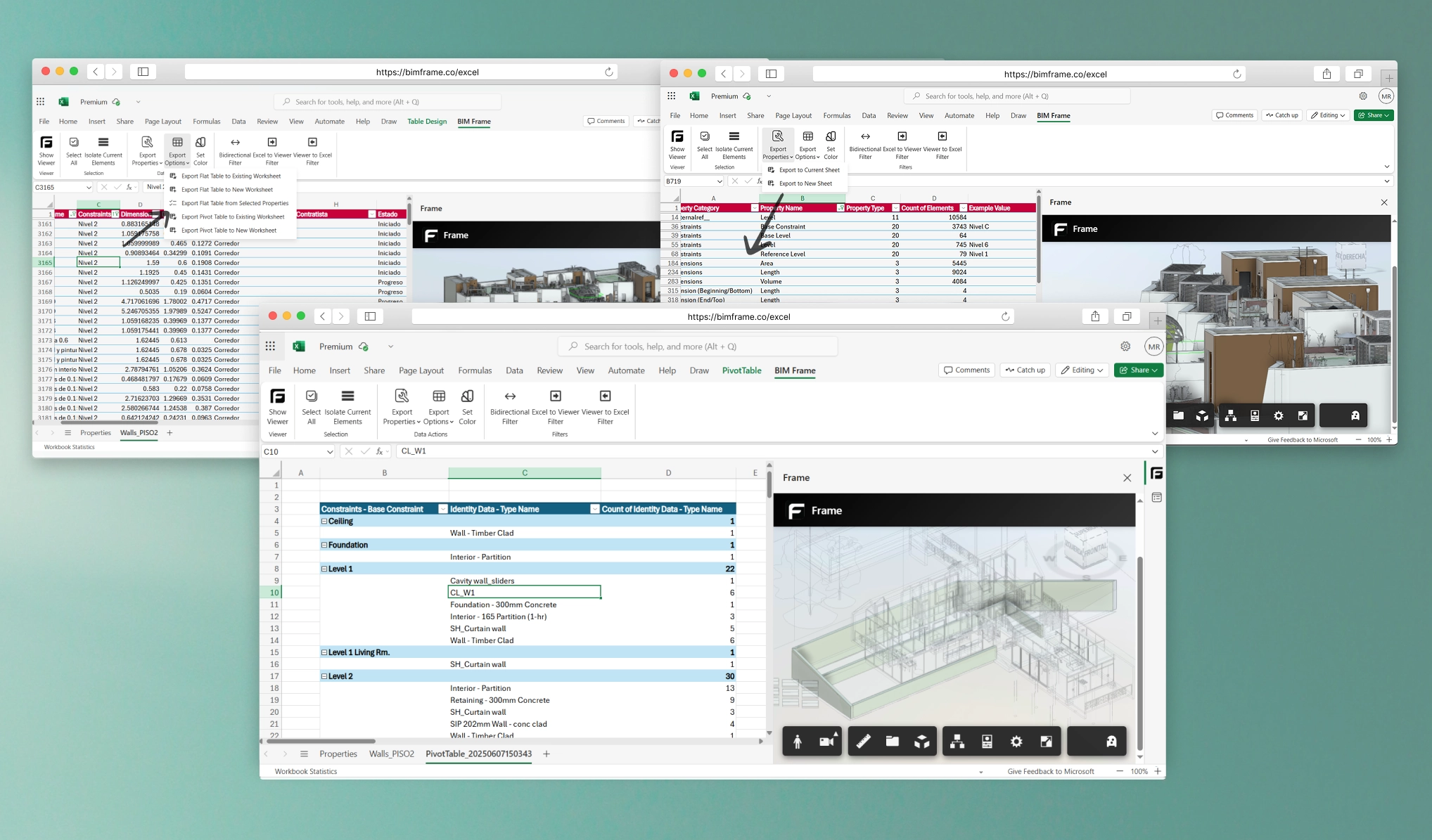The image size is (1432, 840).
Task: Open the Share dropdown menu
Action: [x=1138, y=370]
